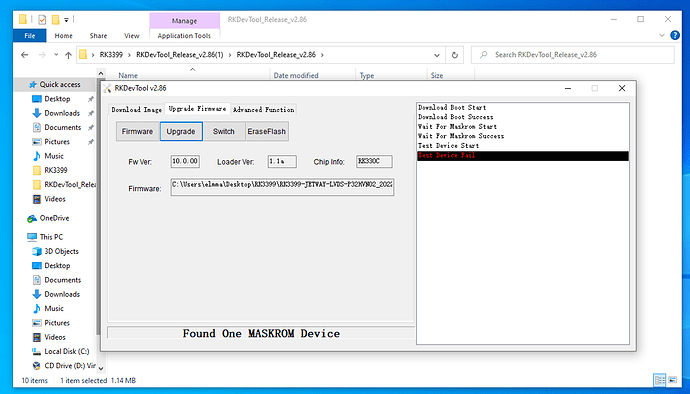Select the Wait For Maskrom Start log entry

pos(523,127)
